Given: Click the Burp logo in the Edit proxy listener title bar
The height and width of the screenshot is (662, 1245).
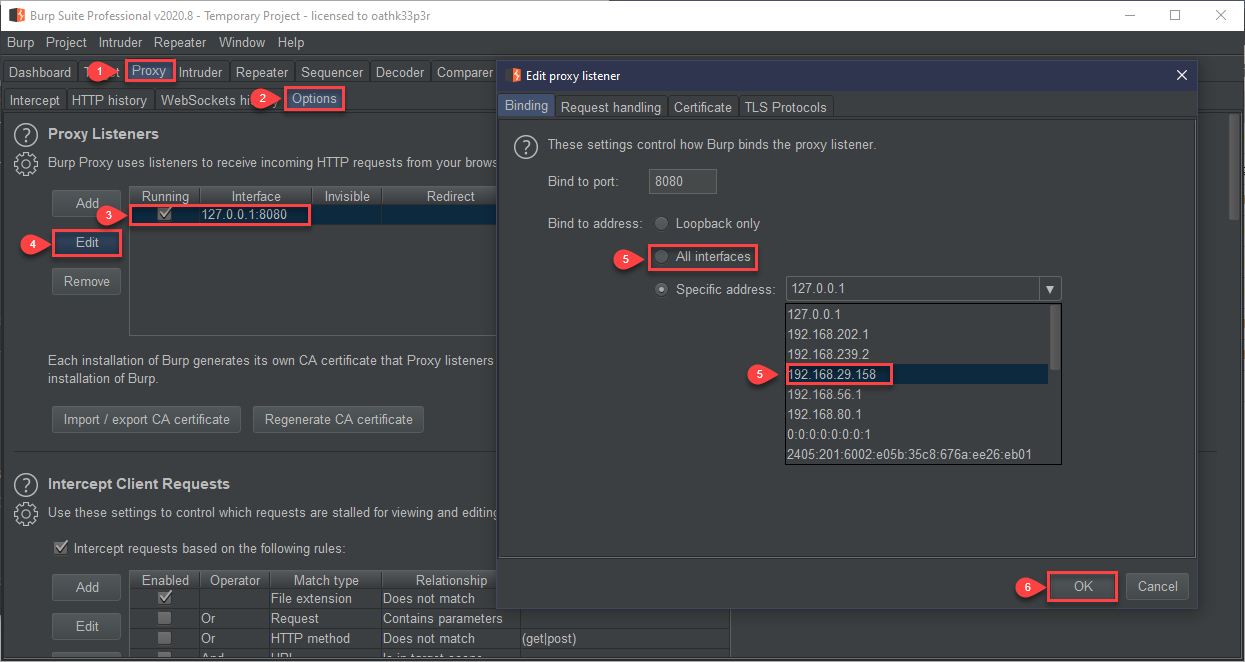Looking at the screenshot, I should pos(516,75).
